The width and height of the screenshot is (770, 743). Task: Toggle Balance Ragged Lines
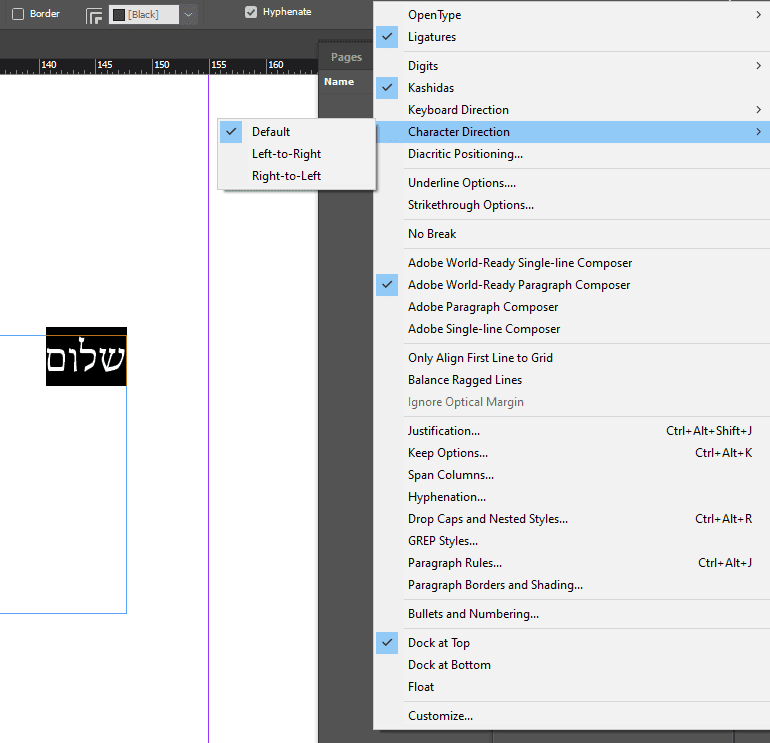572,380
